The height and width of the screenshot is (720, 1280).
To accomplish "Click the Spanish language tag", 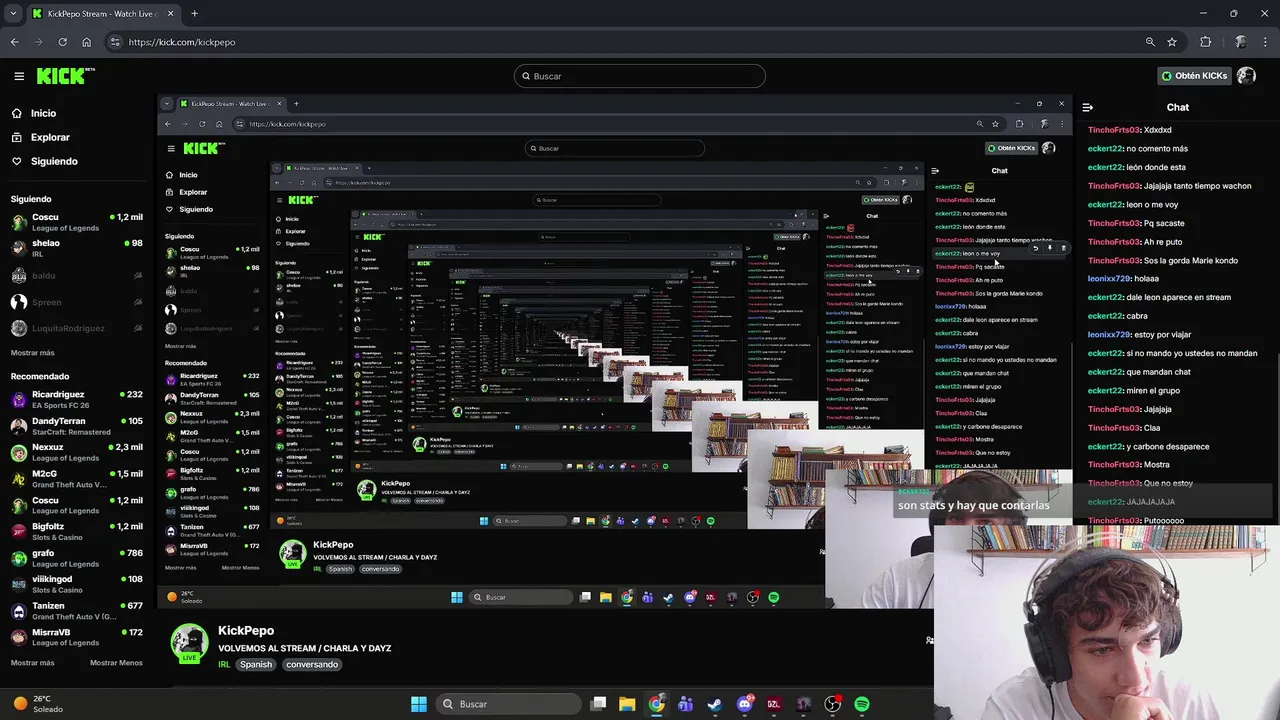I will tap(256, 664).
